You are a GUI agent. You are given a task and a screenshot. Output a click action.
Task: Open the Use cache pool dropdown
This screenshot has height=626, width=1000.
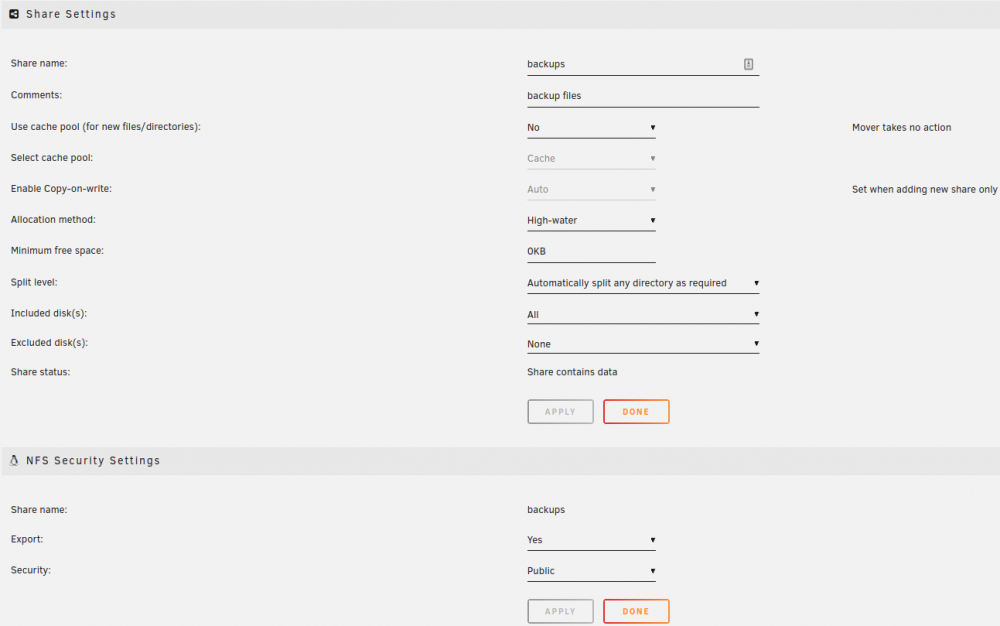point(591,127)
